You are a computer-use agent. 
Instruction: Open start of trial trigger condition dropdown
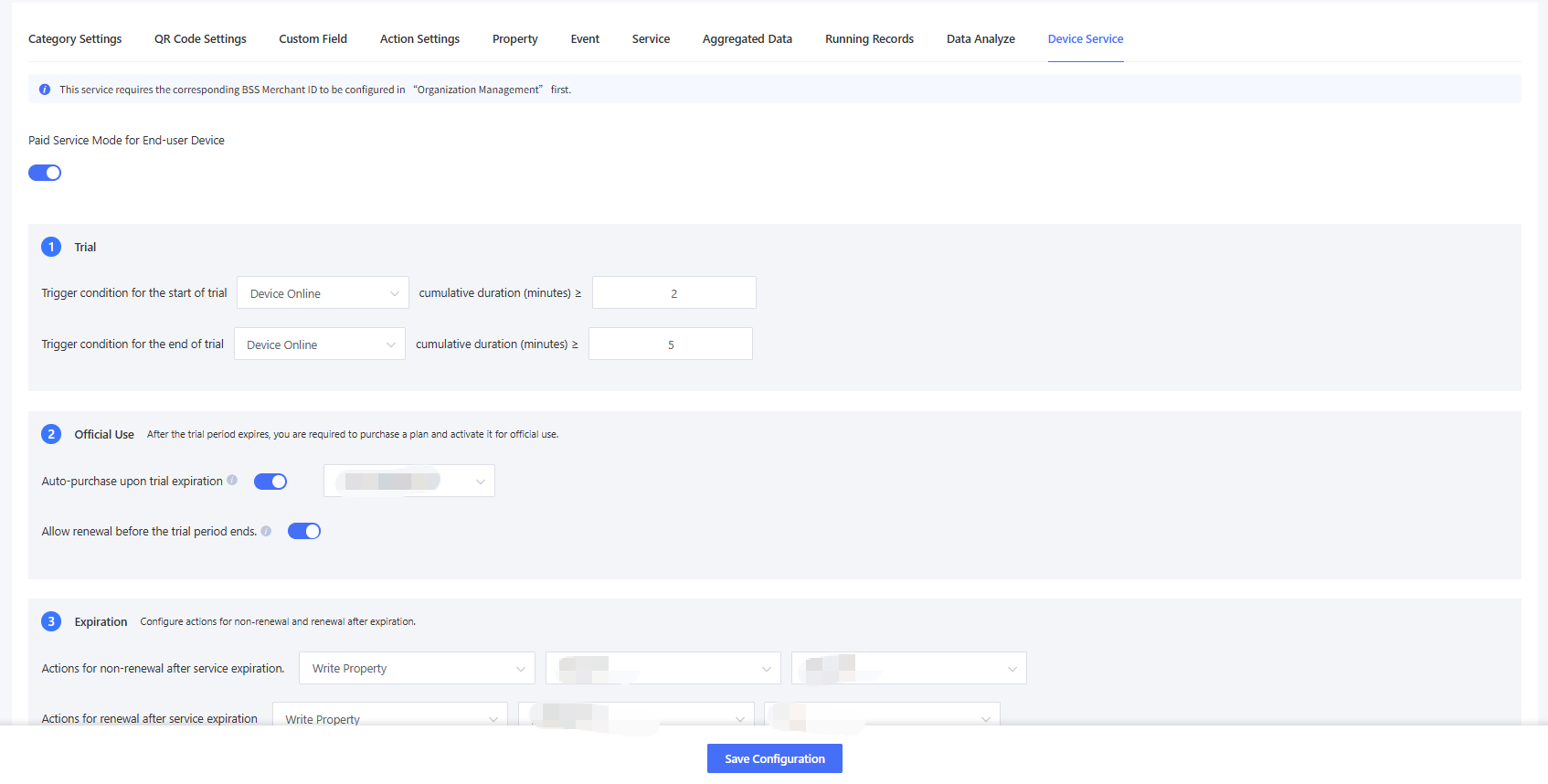coord(323,293)
